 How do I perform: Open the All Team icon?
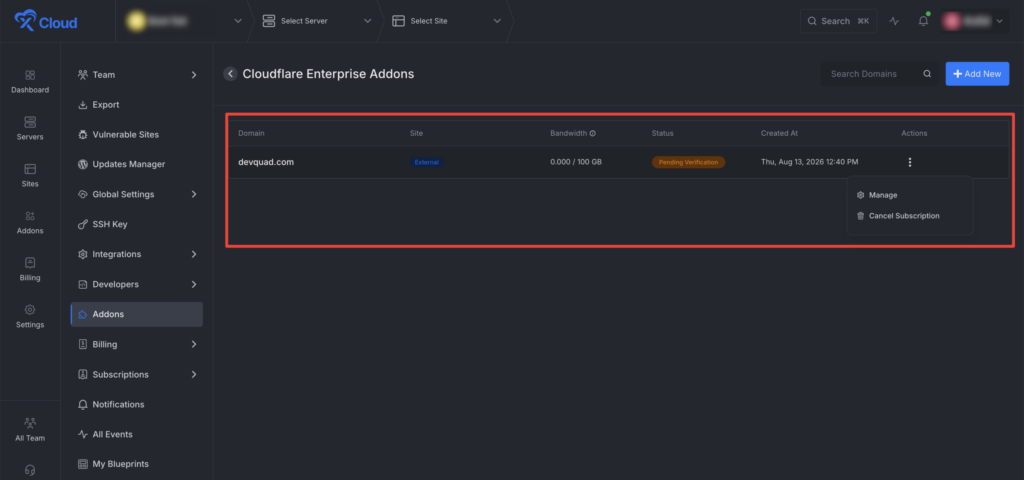(x=30, y=423)
